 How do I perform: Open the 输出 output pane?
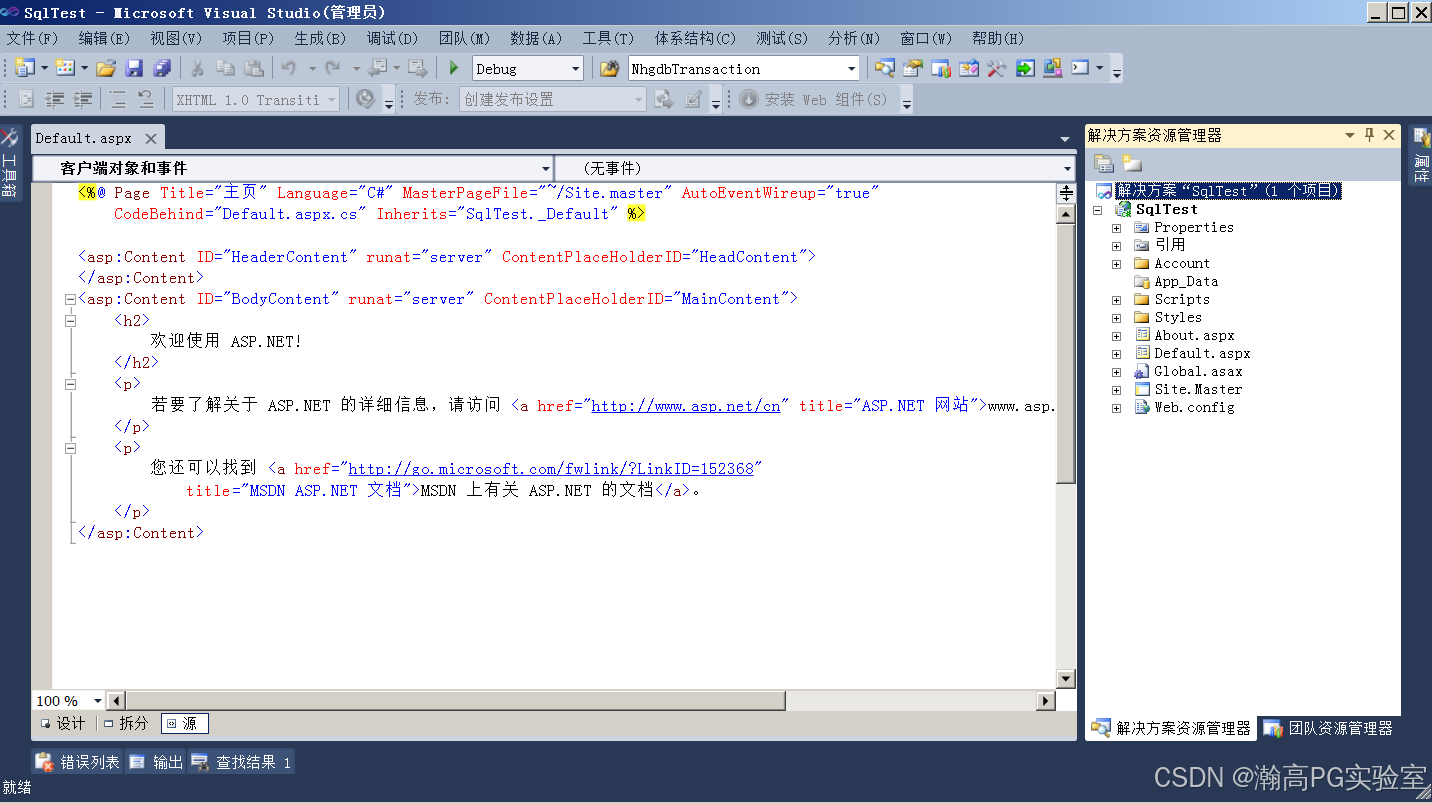[x=156, y=762]
